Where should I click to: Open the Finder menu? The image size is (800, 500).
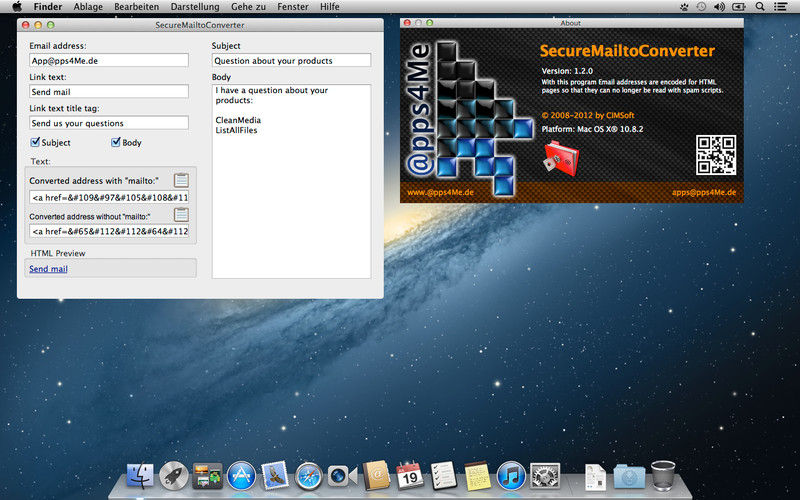pos(47,7)
